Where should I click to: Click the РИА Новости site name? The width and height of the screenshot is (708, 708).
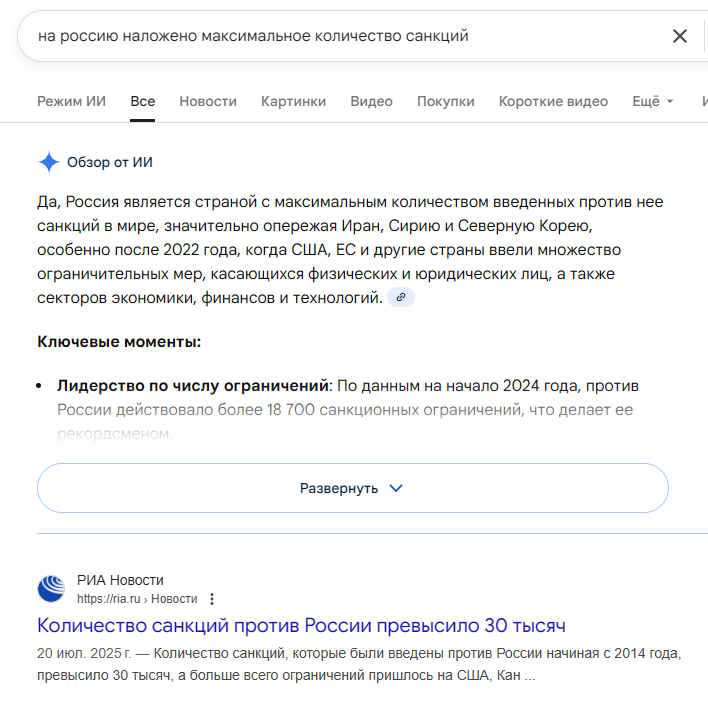(x=120, y=580)
